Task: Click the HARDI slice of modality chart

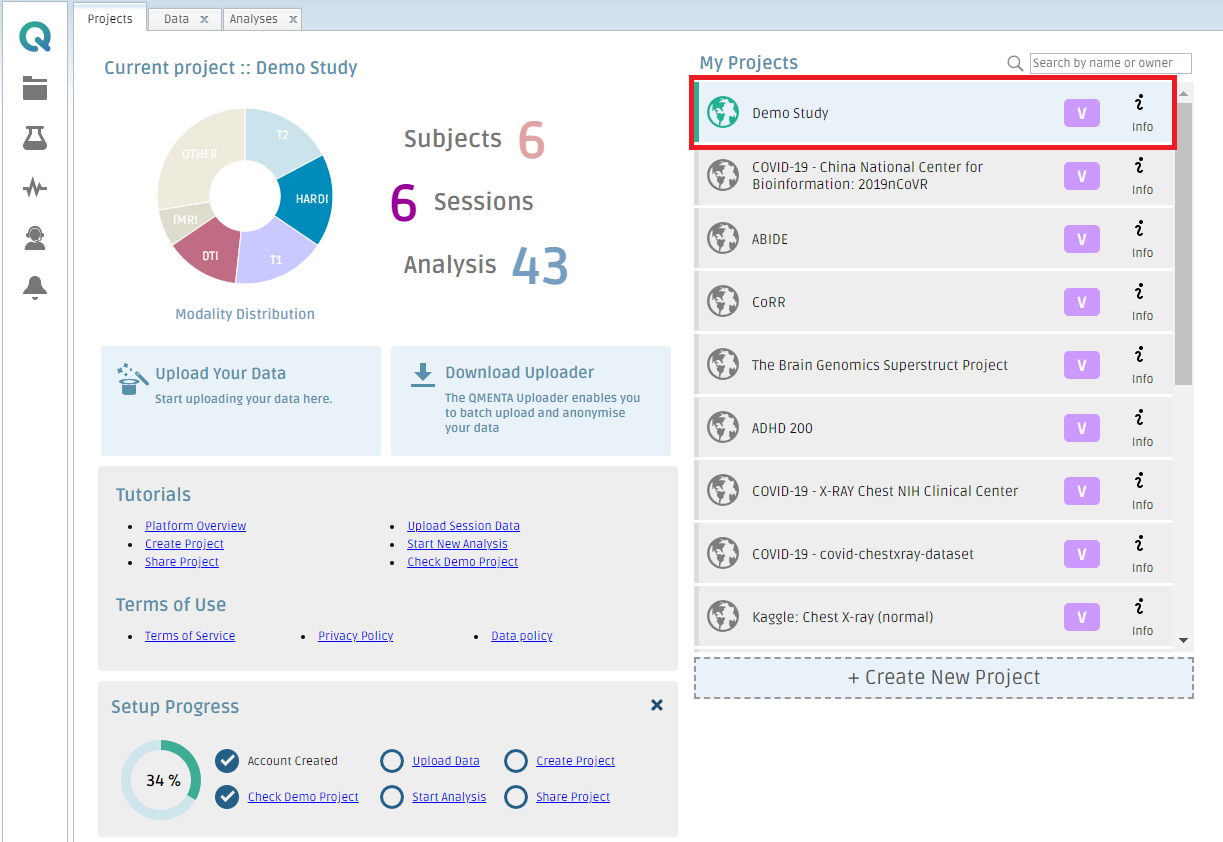Action: 308,199
